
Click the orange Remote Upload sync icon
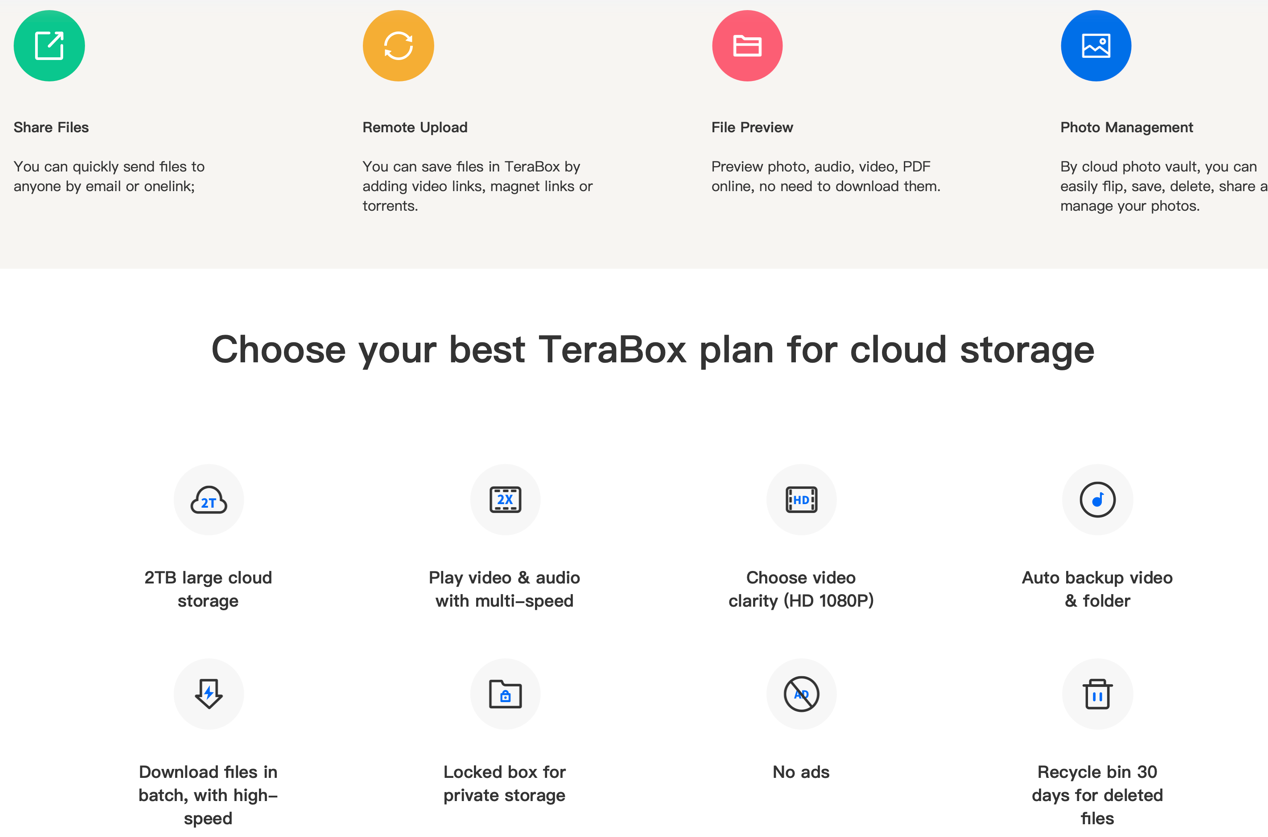point(398,46)
